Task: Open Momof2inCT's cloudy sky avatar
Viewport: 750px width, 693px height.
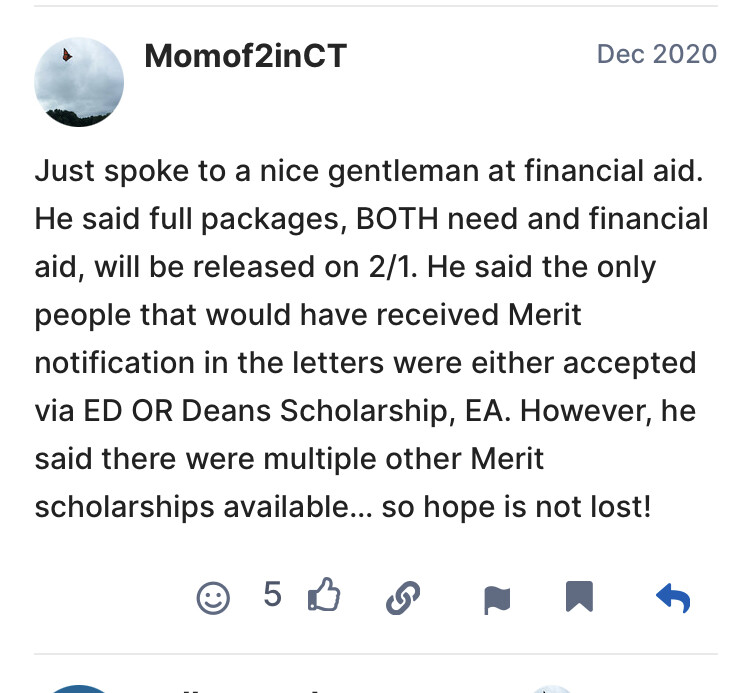Action: pyautogui.click(x=79, y=82)
